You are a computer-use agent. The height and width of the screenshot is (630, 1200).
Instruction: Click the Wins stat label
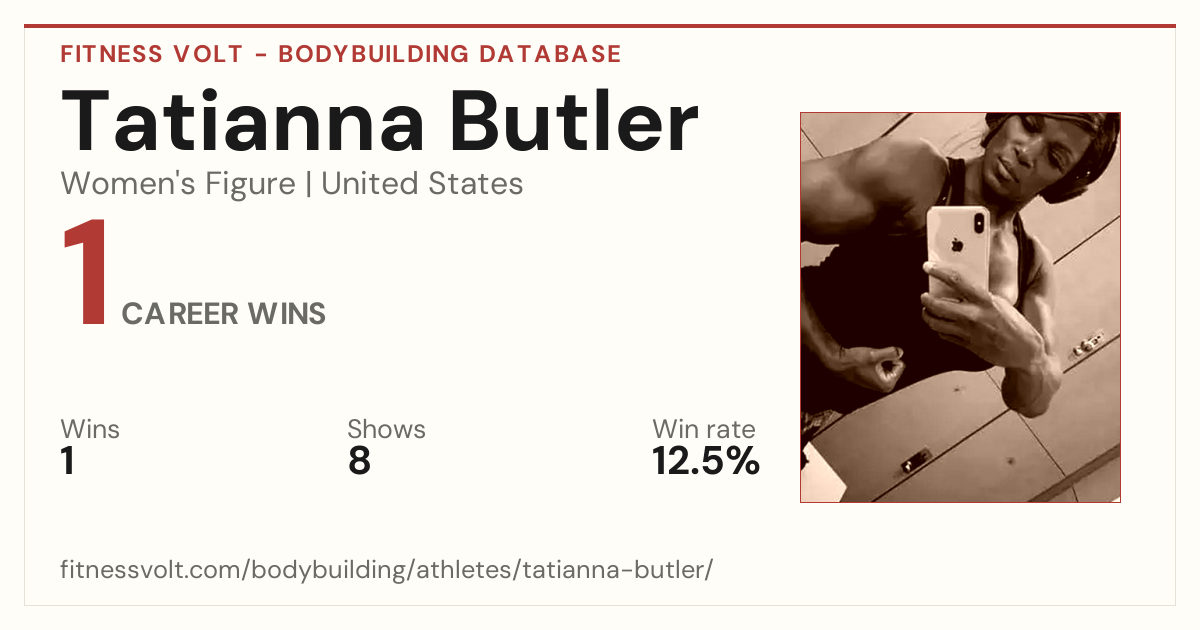point(90,430)
